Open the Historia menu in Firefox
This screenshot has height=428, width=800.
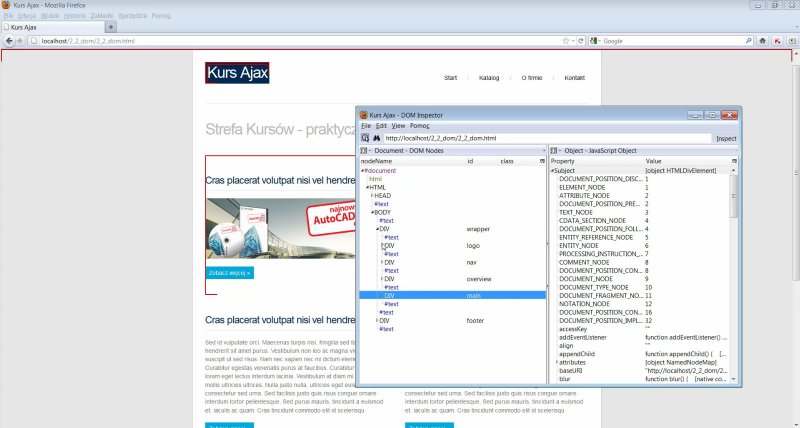coord(74,16)
